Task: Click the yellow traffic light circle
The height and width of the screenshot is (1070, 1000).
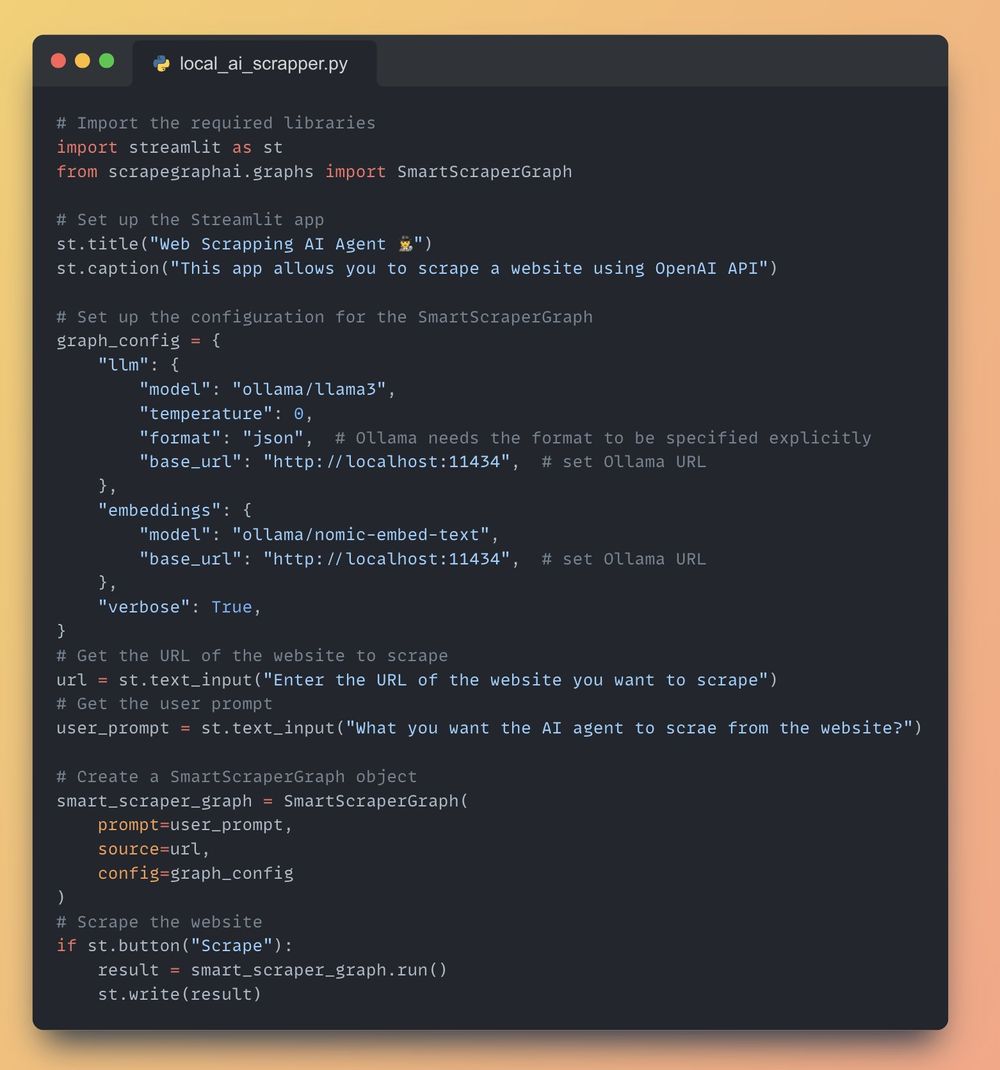Action: 84,60
